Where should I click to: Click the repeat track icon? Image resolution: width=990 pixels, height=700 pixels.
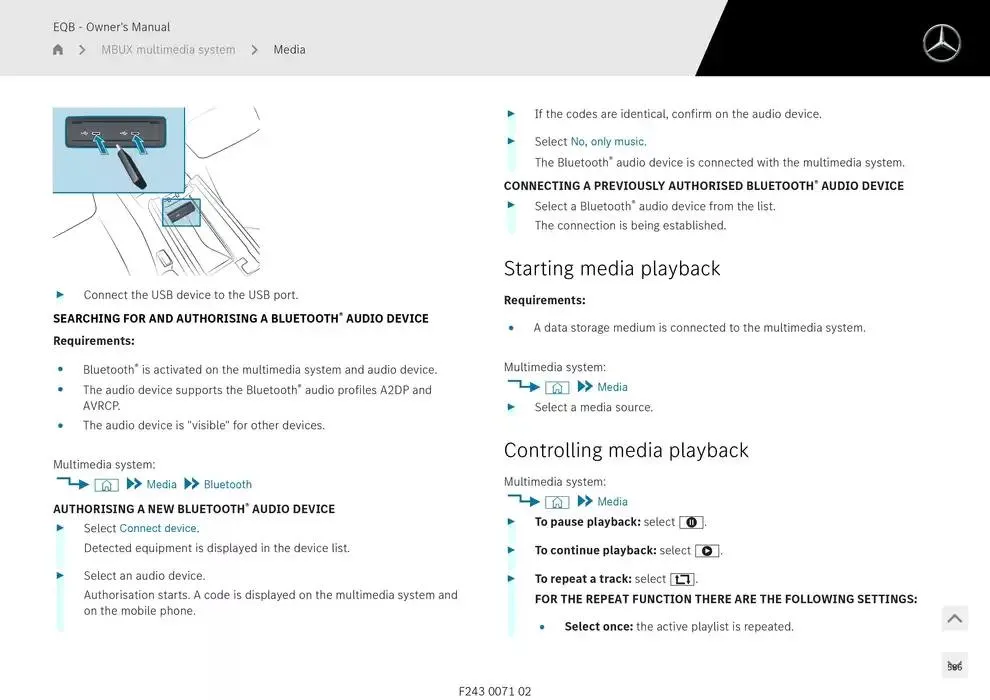point(682,579)
